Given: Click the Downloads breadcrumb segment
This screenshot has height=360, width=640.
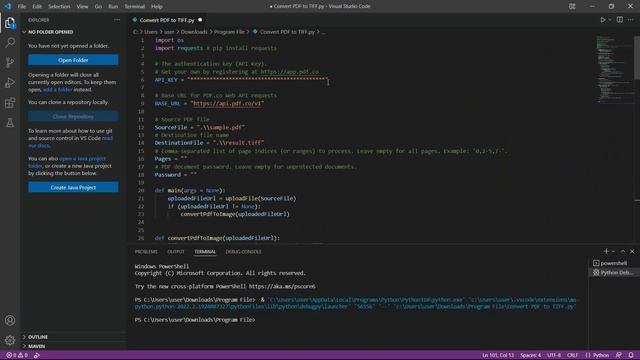Looking at the screenshot, I should 194,32.
